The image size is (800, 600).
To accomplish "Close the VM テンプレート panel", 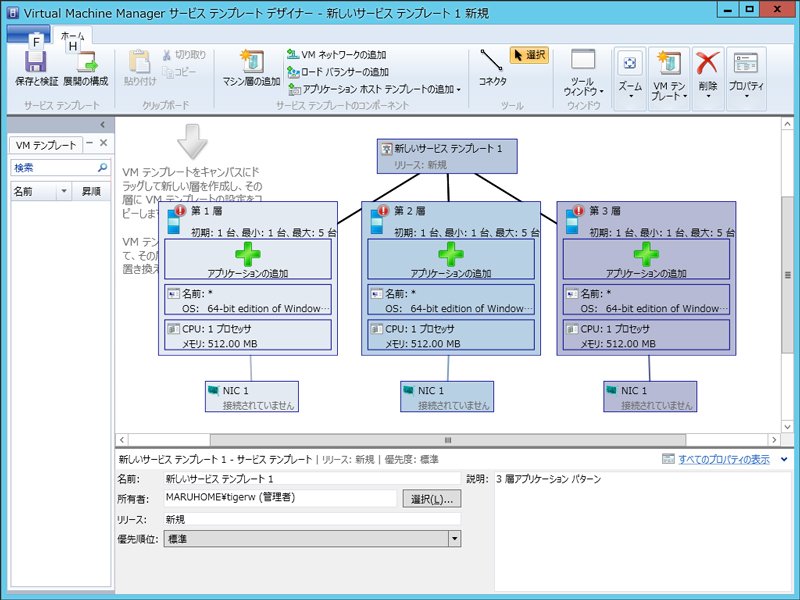I will pos(104,143).
